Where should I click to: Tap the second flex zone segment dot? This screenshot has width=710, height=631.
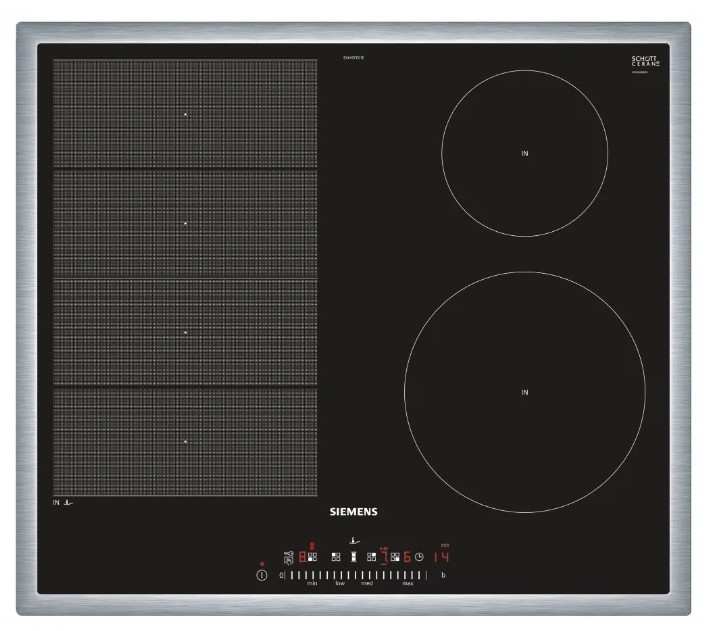185,223
